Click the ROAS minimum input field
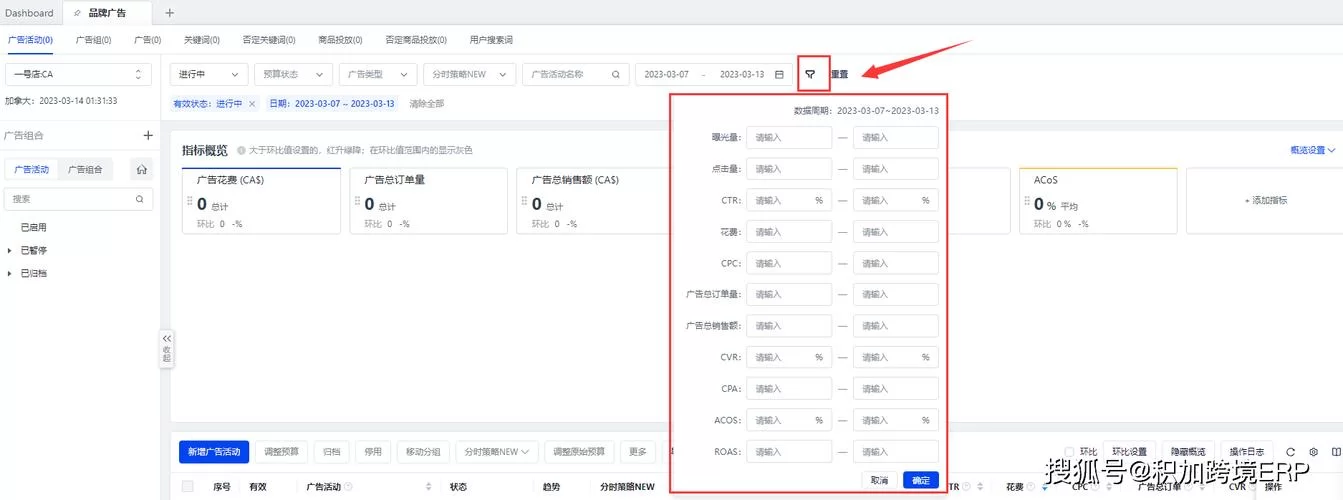1343x500 pixels. (x=789, y=451)
